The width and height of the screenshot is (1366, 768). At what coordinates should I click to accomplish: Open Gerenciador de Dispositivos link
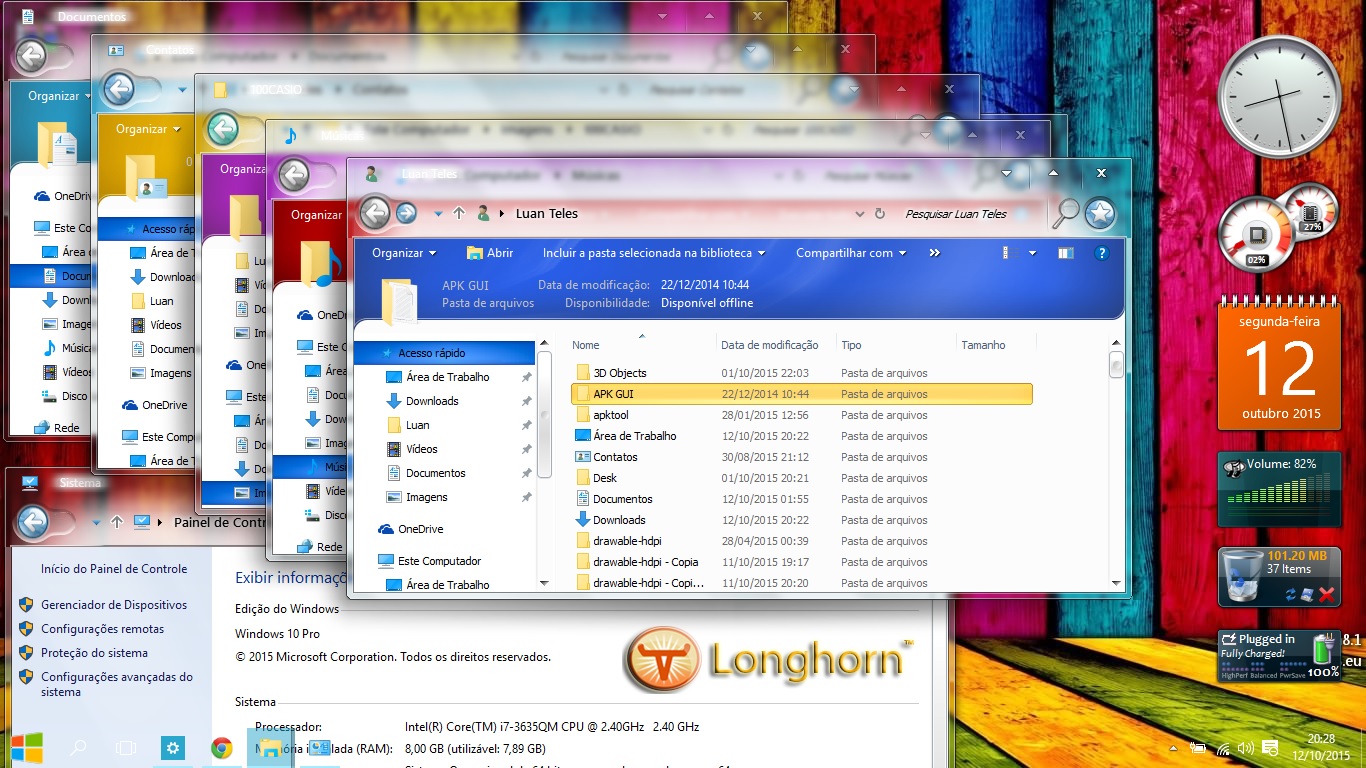tap(114, 605)
